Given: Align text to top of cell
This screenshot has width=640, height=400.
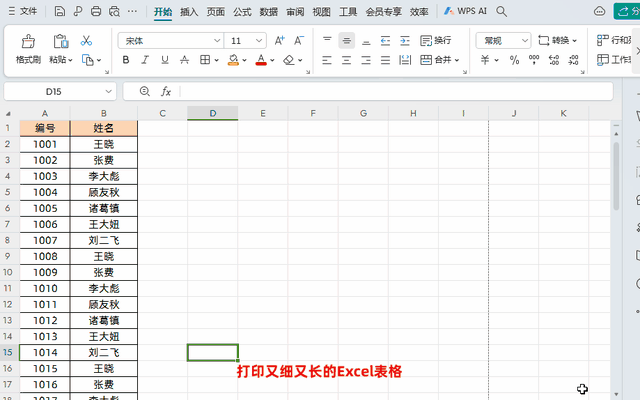Looking at the screenshot, I should click(327, 40).
